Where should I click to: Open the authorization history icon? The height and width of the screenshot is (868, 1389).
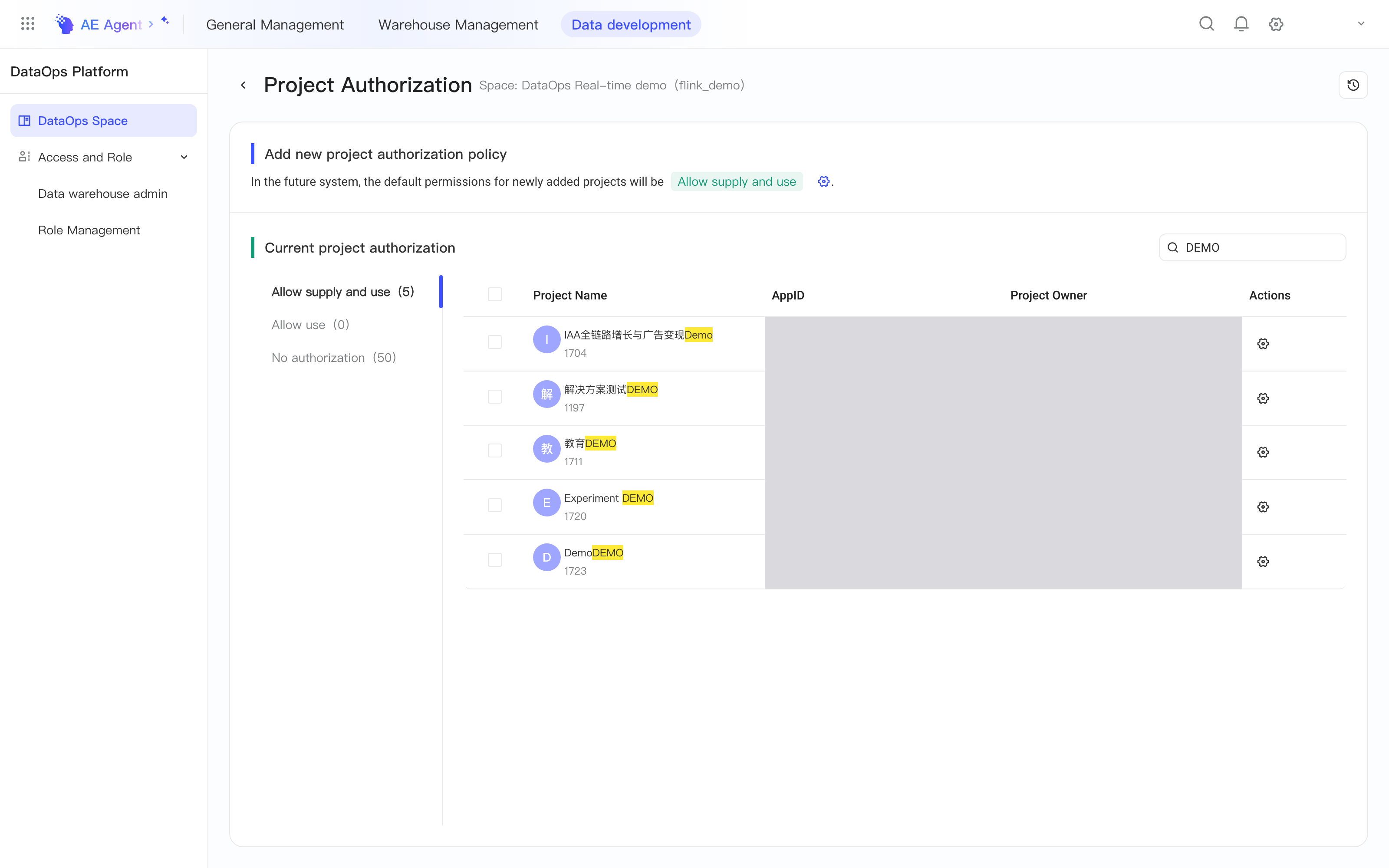pos(1353,85)
